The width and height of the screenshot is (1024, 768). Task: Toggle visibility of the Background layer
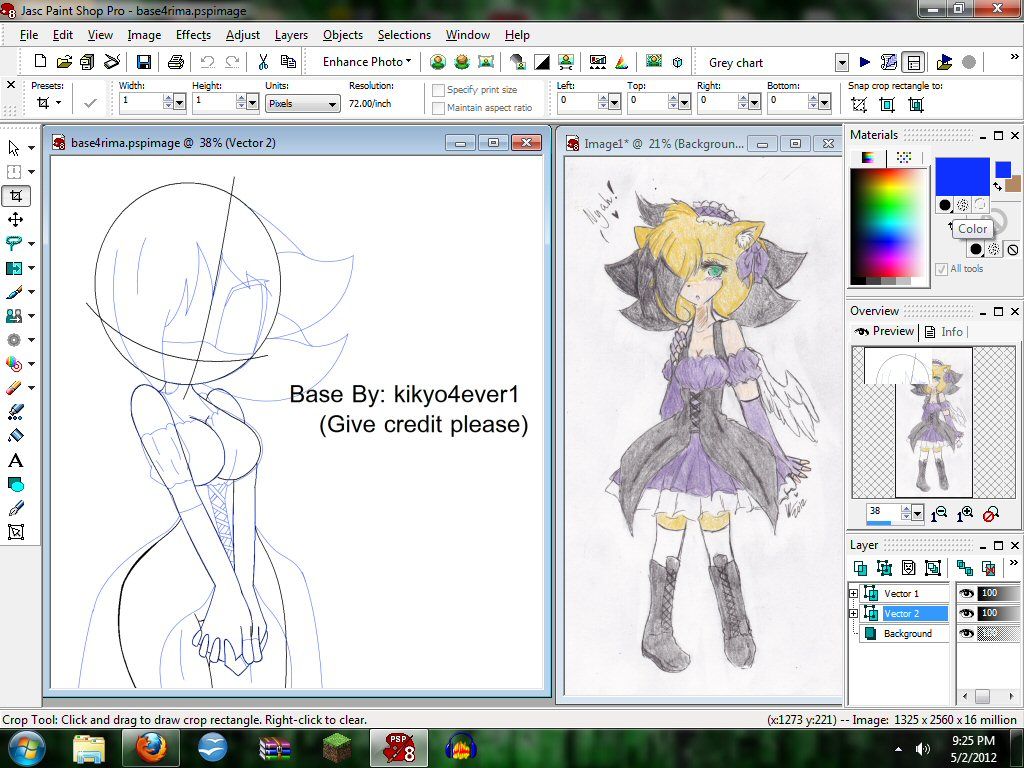point(967,633)
